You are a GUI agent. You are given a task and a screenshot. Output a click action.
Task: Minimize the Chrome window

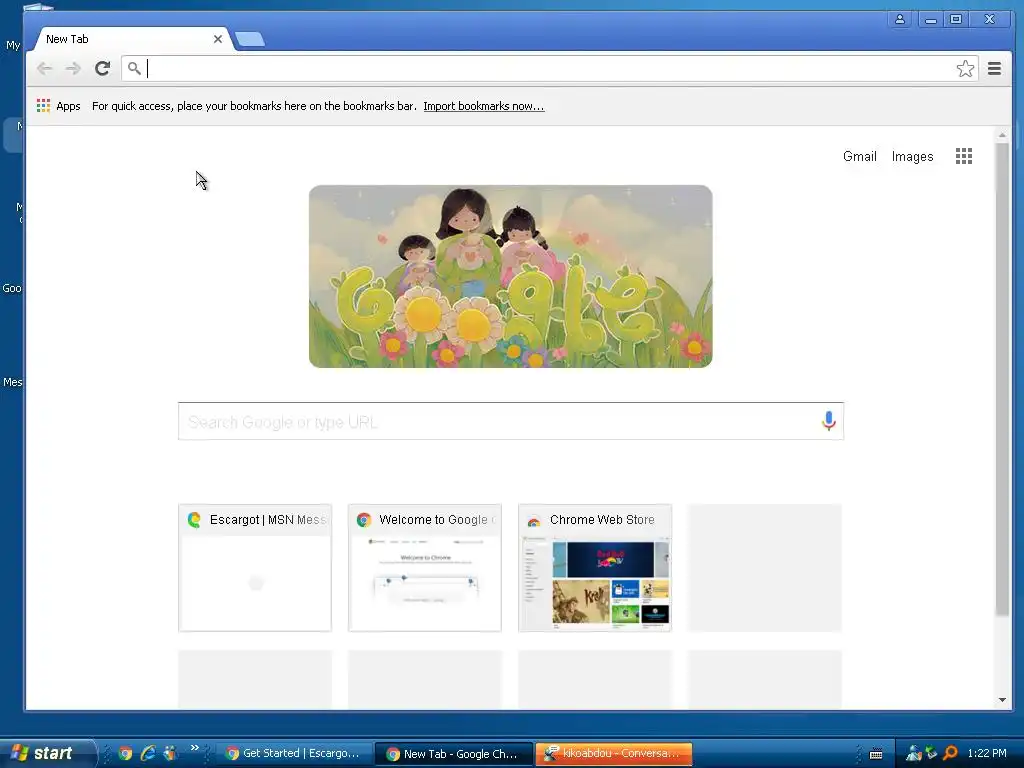click(x=931, y=20)
